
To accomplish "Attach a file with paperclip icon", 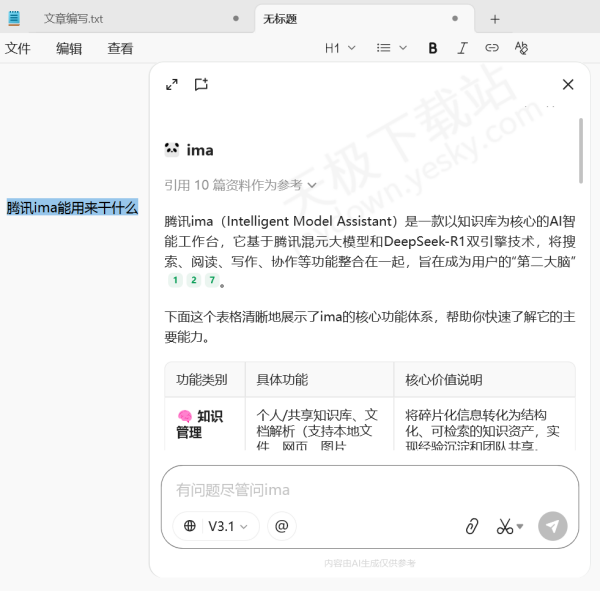I will (x=472, y=526).
